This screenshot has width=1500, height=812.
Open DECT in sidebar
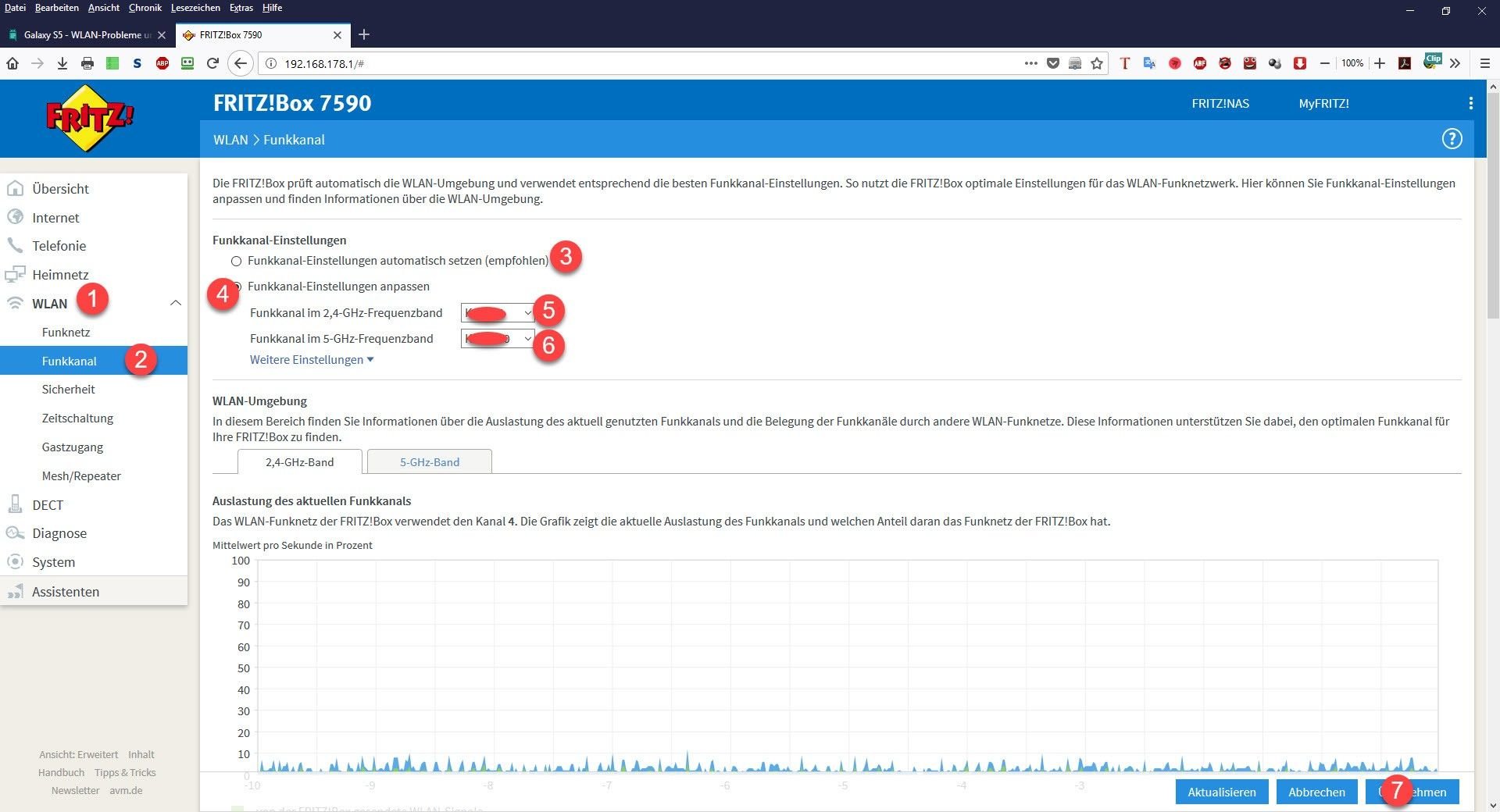point(94,505)
